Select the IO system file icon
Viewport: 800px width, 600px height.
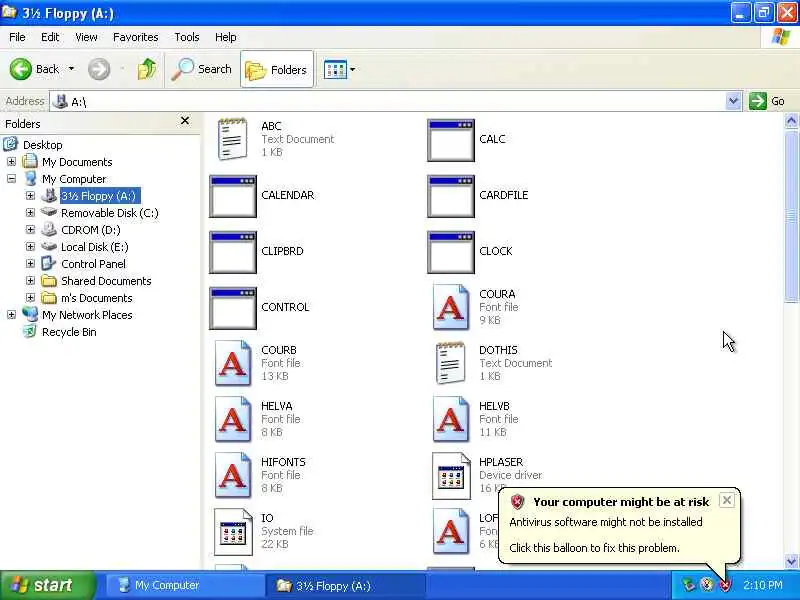coord(233,532)
